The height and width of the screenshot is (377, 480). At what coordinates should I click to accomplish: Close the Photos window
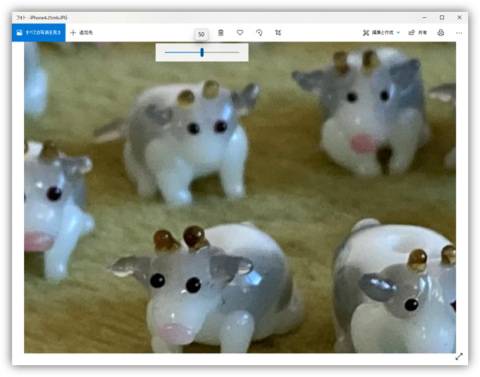459,18
